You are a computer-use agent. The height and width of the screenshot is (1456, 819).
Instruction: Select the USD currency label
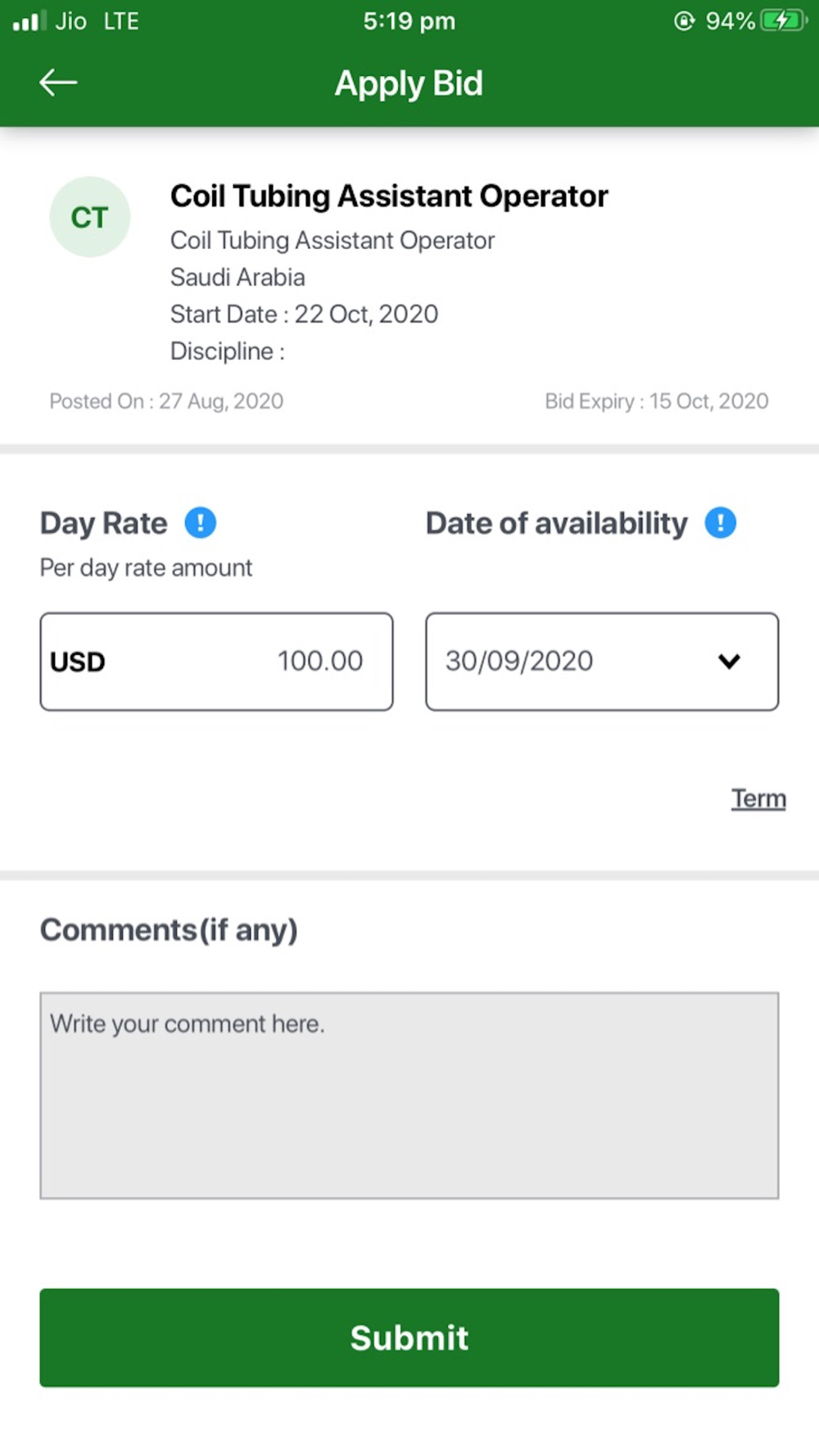pos(78,662)
